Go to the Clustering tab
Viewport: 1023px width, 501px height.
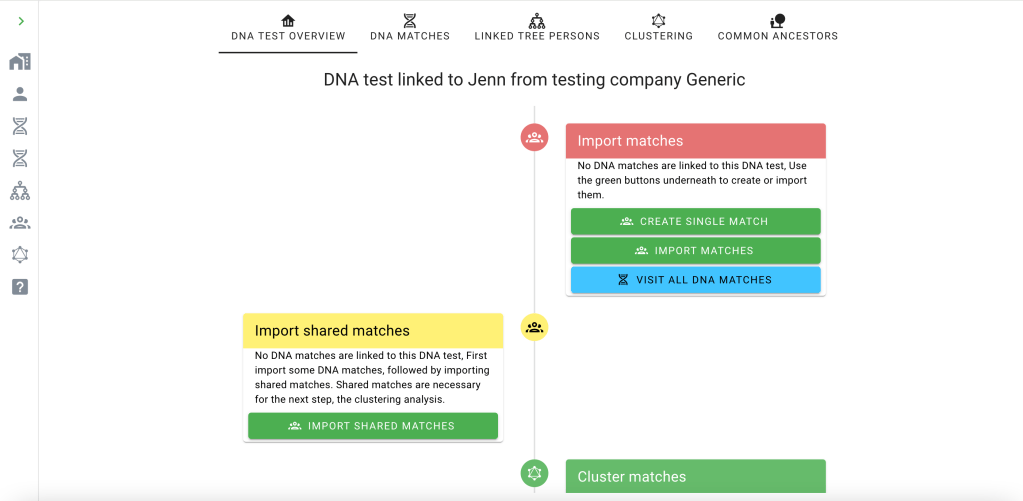658,28
